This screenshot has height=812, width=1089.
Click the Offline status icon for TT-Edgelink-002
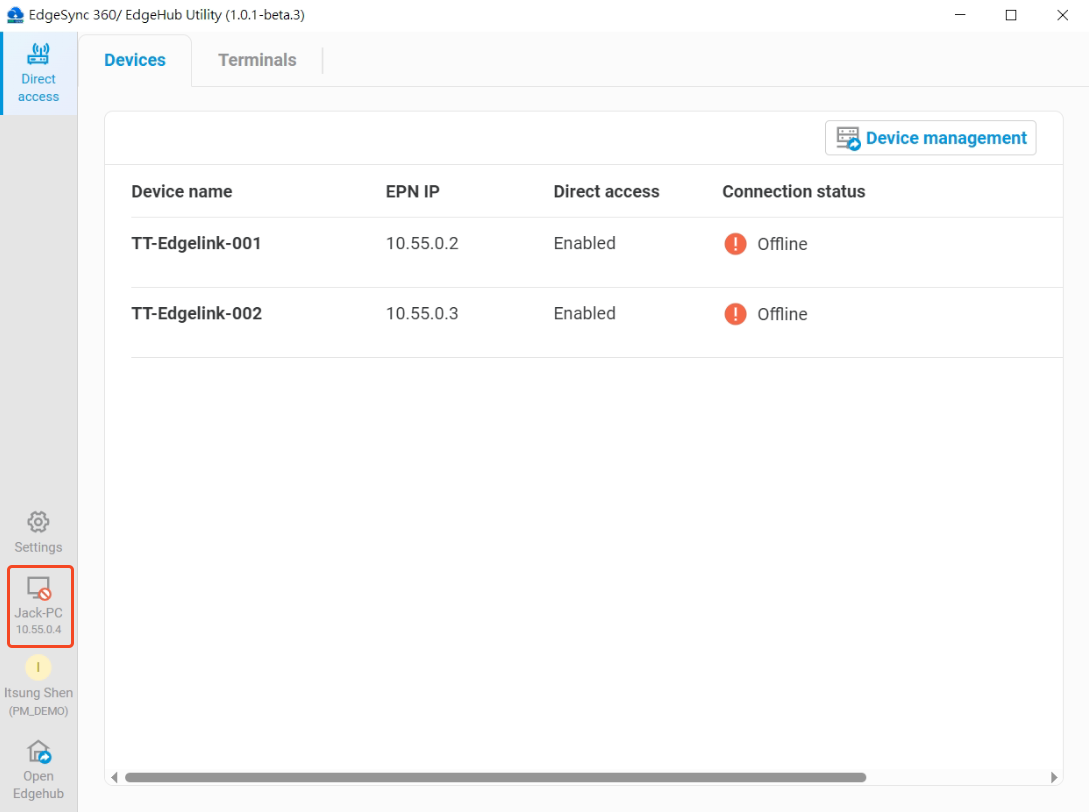click(735, 313)
